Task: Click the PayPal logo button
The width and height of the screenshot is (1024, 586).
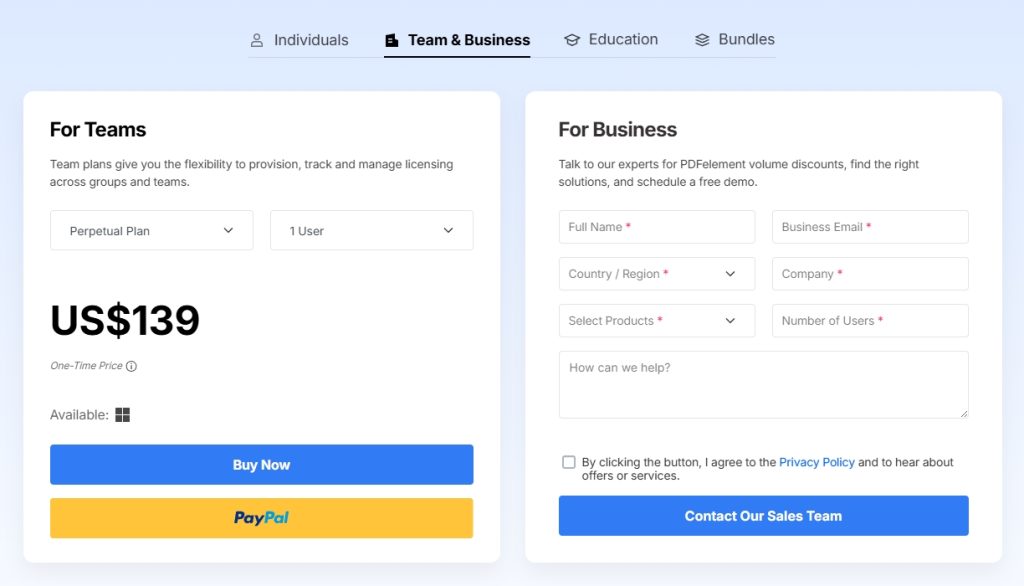Action: [261, 518]
